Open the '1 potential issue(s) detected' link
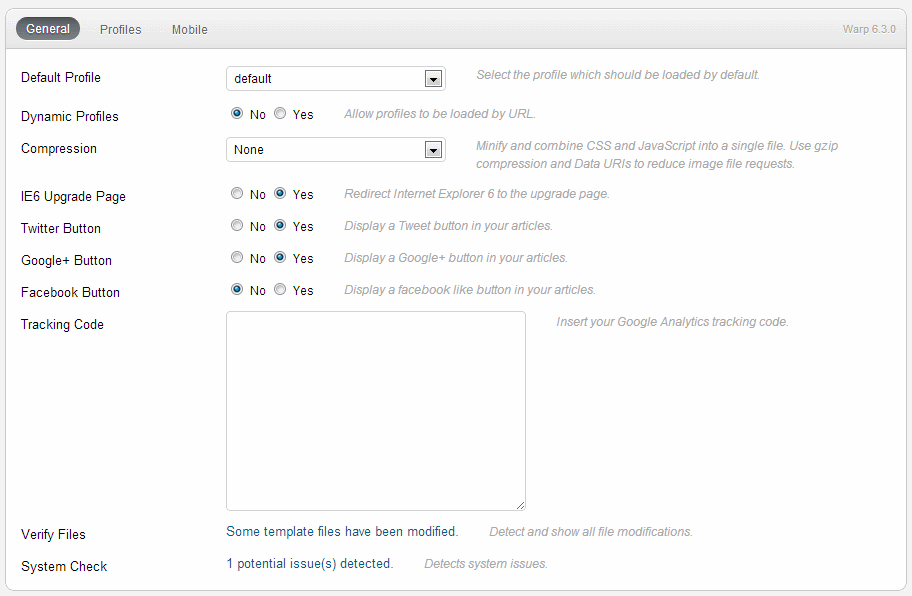This screenshot has width=912, height=596. pos(310,563)
